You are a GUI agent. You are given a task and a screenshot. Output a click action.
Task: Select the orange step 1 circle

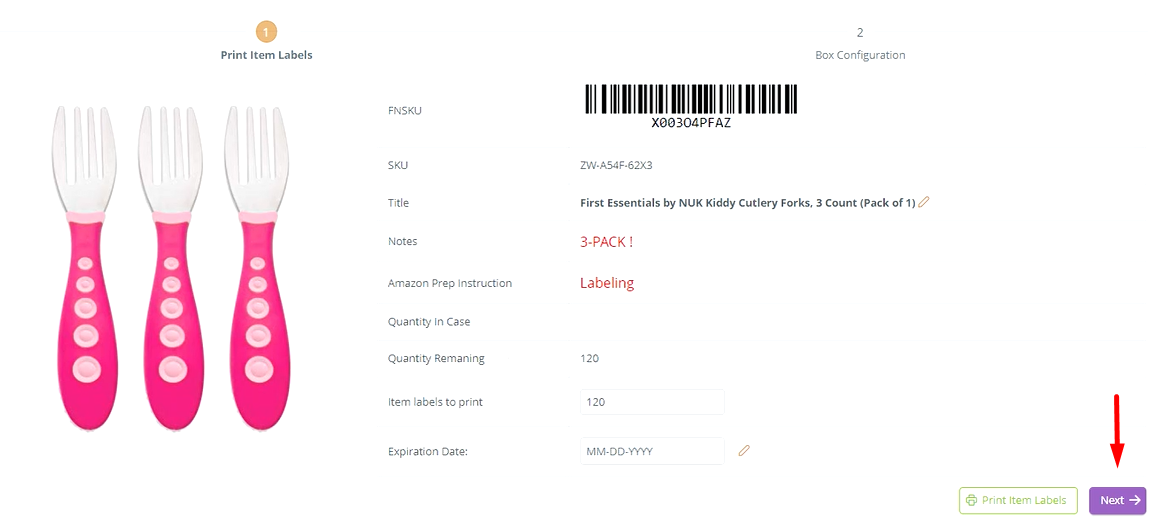(266, 33)
